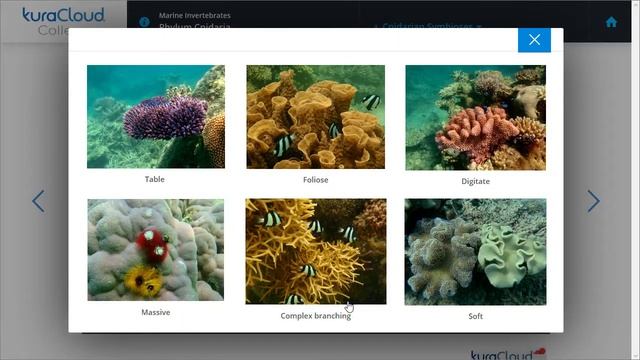Close the coral image gallery popup

click(x=534, y=40)
